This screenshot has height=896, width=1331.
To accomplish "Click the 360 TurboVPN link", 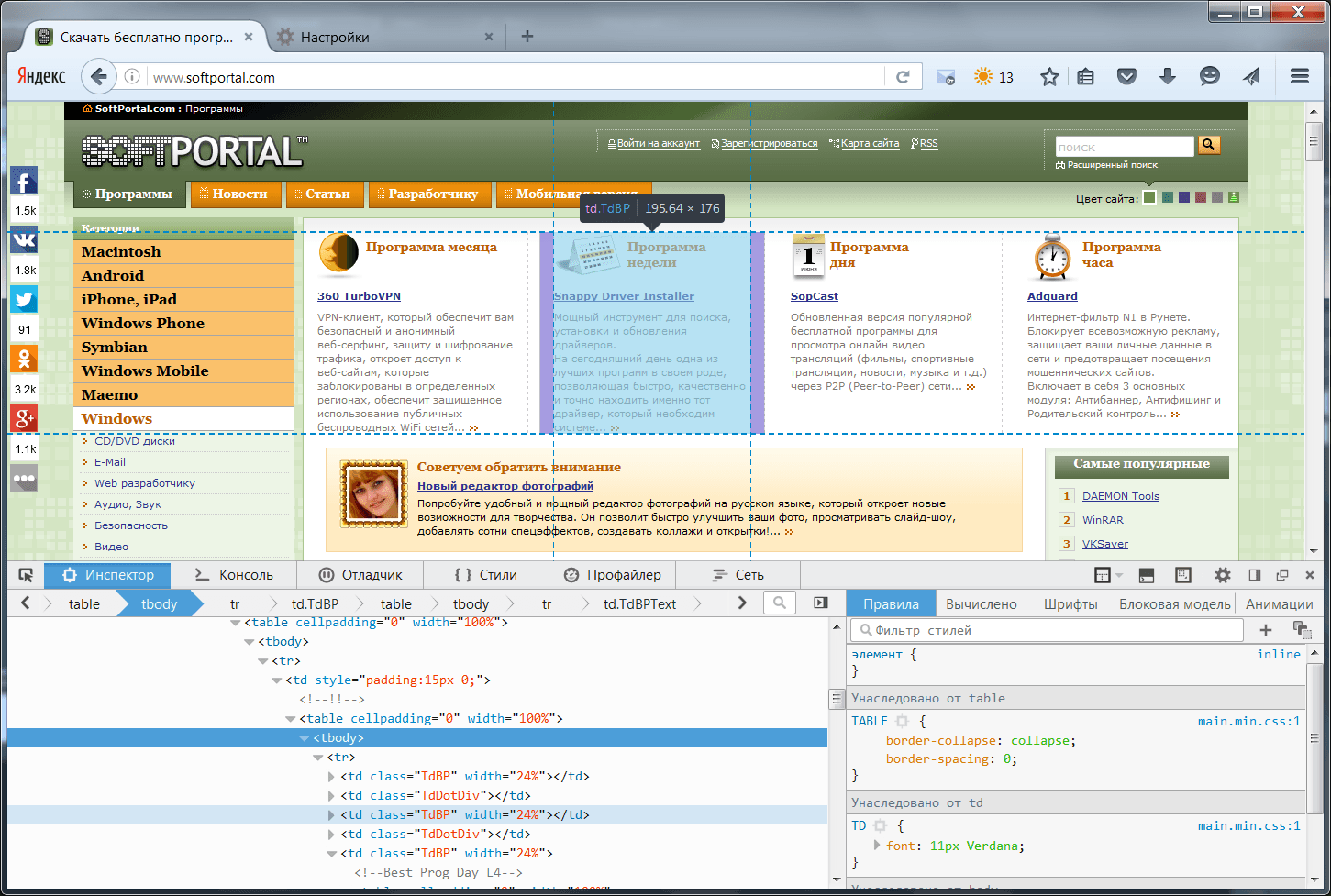I will click(359, 296).
